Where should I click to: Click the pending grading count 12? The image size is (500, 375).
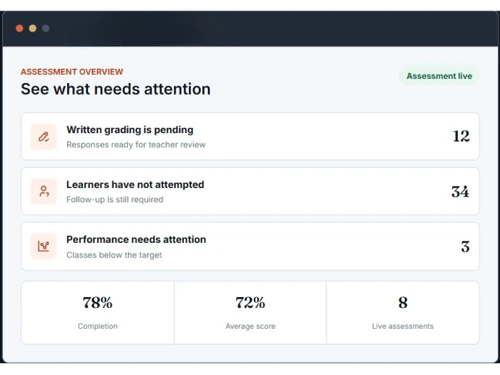461,136
